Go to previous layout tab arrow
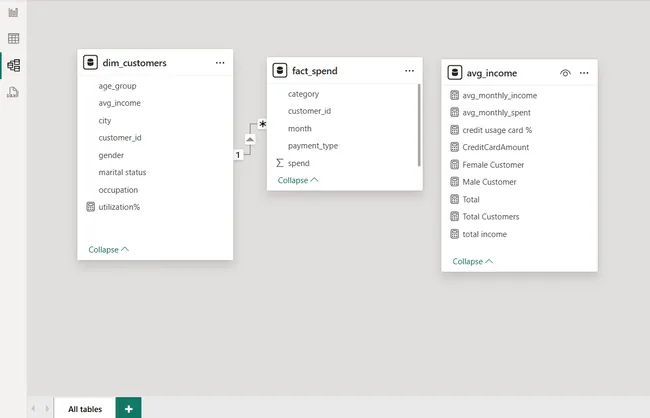This screenshot has width=650, height=418. [34, 409]
